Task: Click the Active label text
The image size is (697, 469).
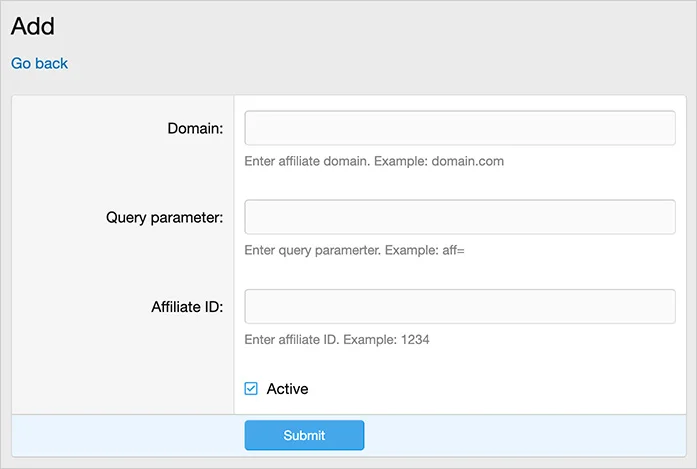Action: pos(287,389)
